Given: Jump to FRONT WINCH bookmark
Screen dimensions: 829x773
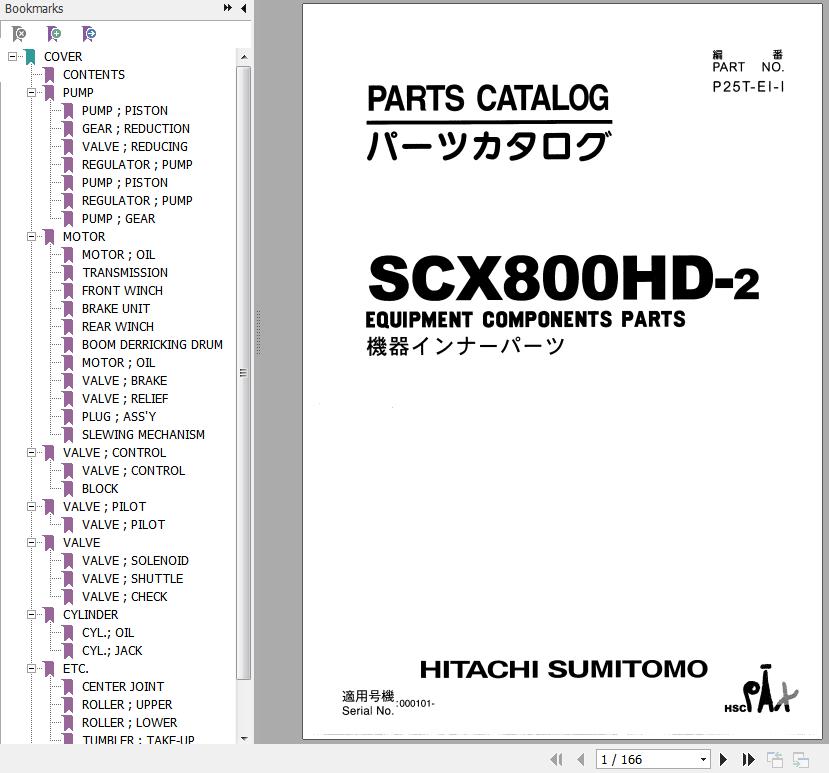Looking at the screenshot, I should (x=122, y=290).
